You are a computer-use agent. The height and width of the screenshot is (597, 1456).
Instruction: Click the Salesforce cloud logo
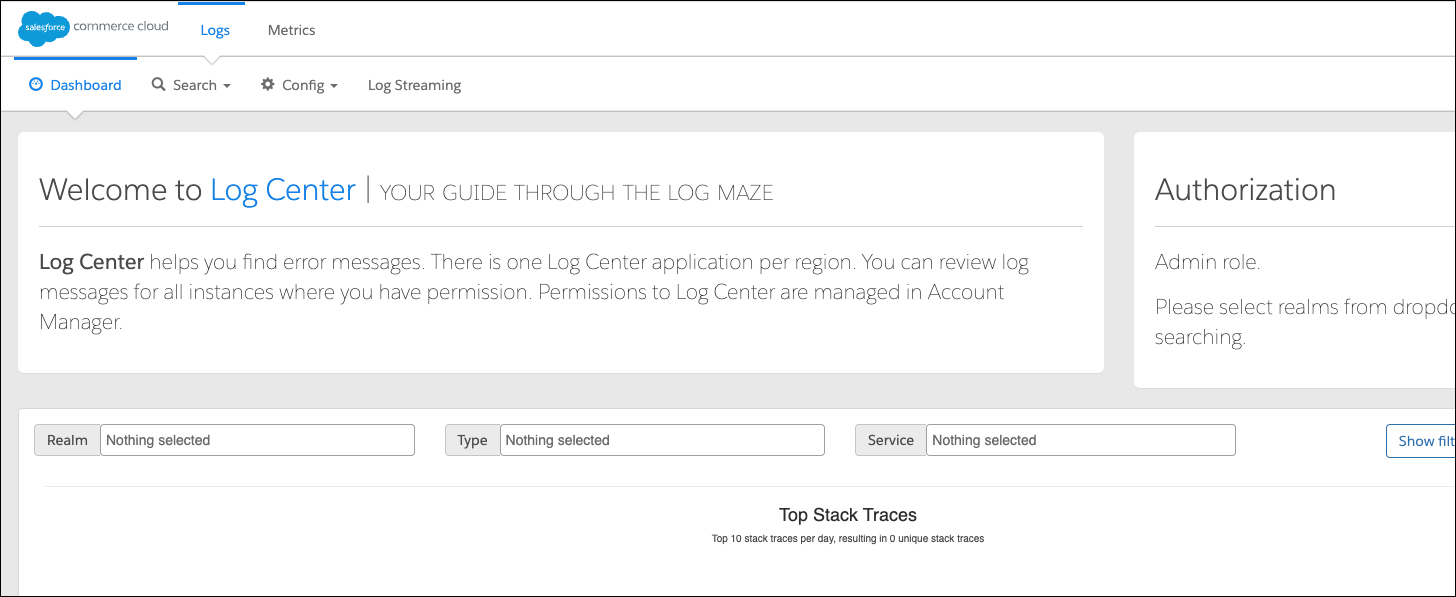[x=43, y=29]
